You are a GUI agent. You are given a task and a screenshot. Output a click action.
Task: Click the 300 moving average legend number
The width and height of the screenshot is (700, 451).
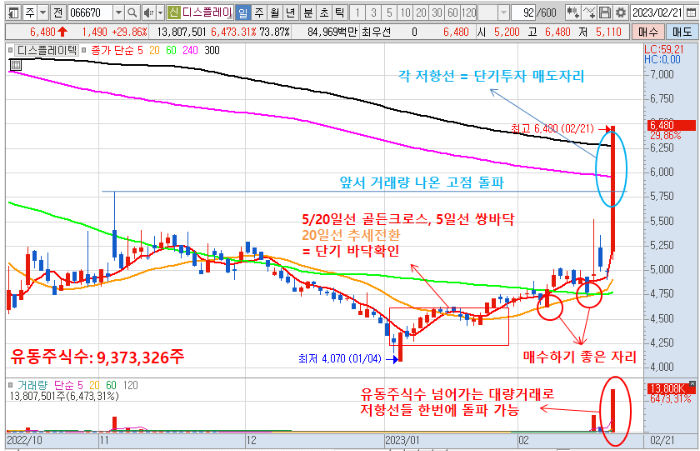[x=212, y=50]
